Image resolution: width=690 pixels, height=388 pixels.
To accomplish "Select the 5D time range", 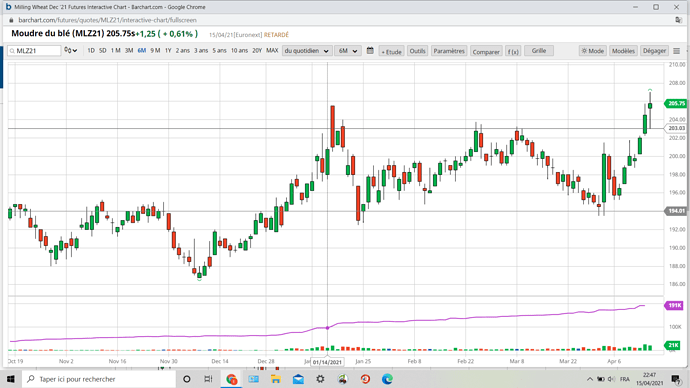I will [x=103, y=51].
